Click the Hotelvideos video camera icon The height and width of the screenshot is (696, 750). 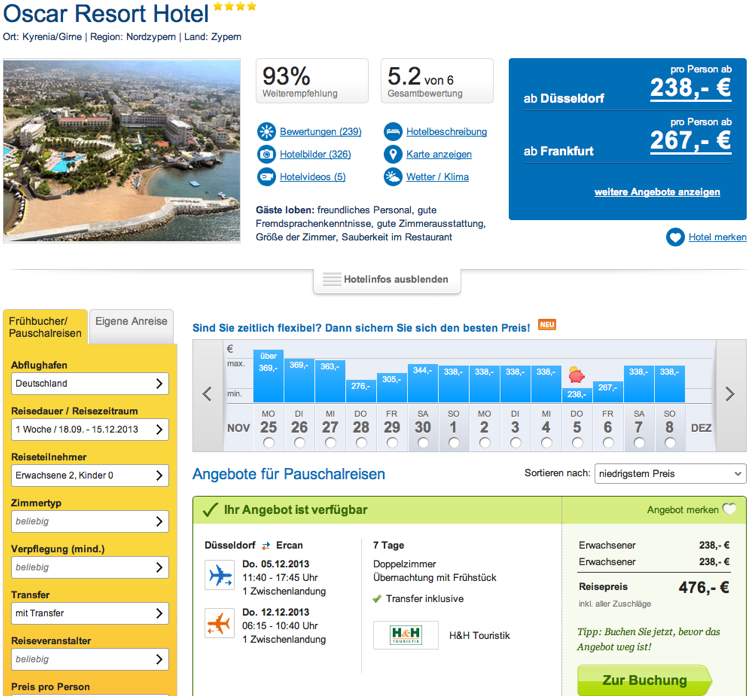pos(266,177)
